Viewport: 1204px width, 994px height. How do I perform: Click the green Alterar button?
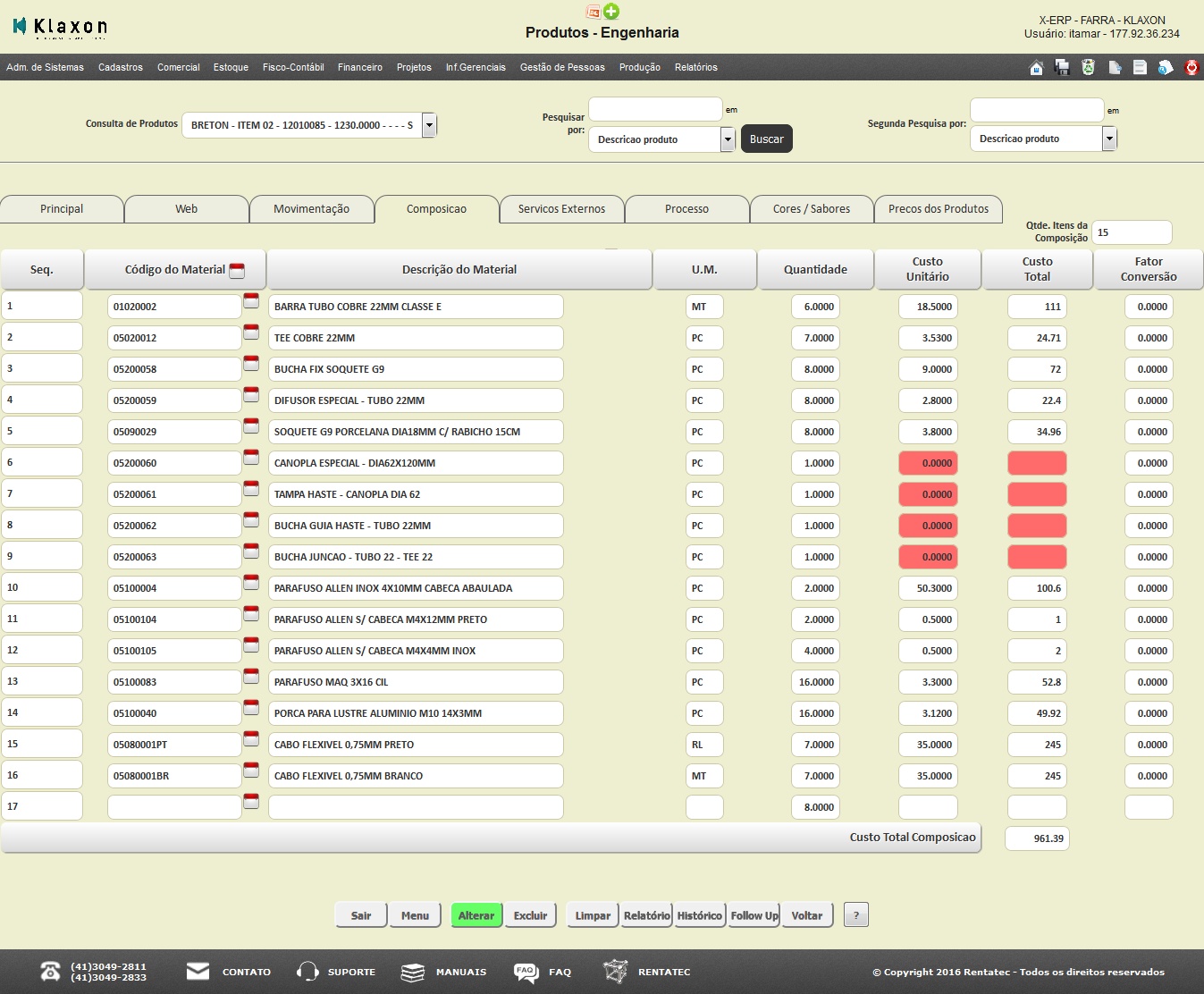click(476, 915)
